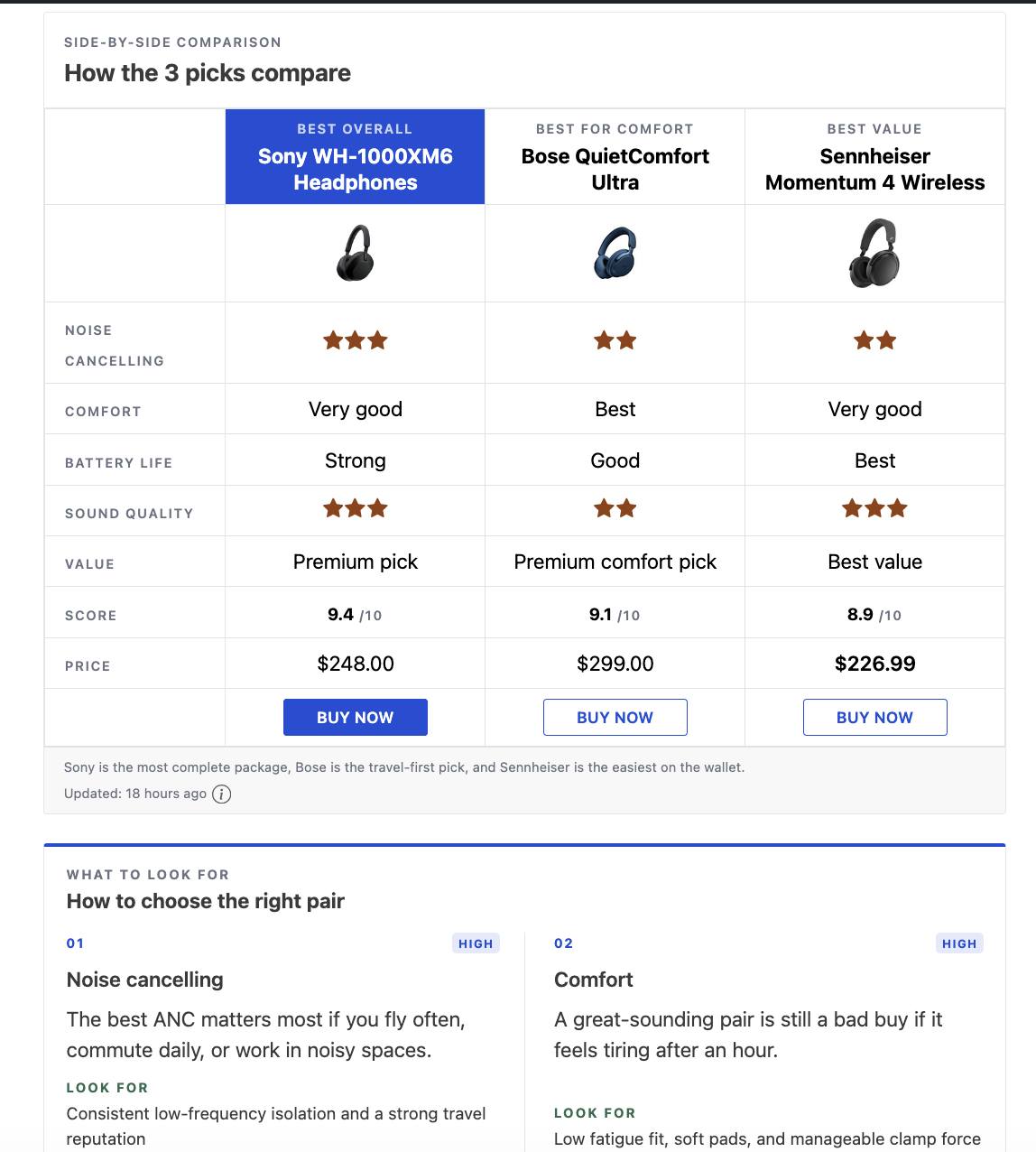The height and width of the screenshot is (1152, 1036).
Task: Click the heading How the 3 picks compare
Action: (x=207, y=73)
